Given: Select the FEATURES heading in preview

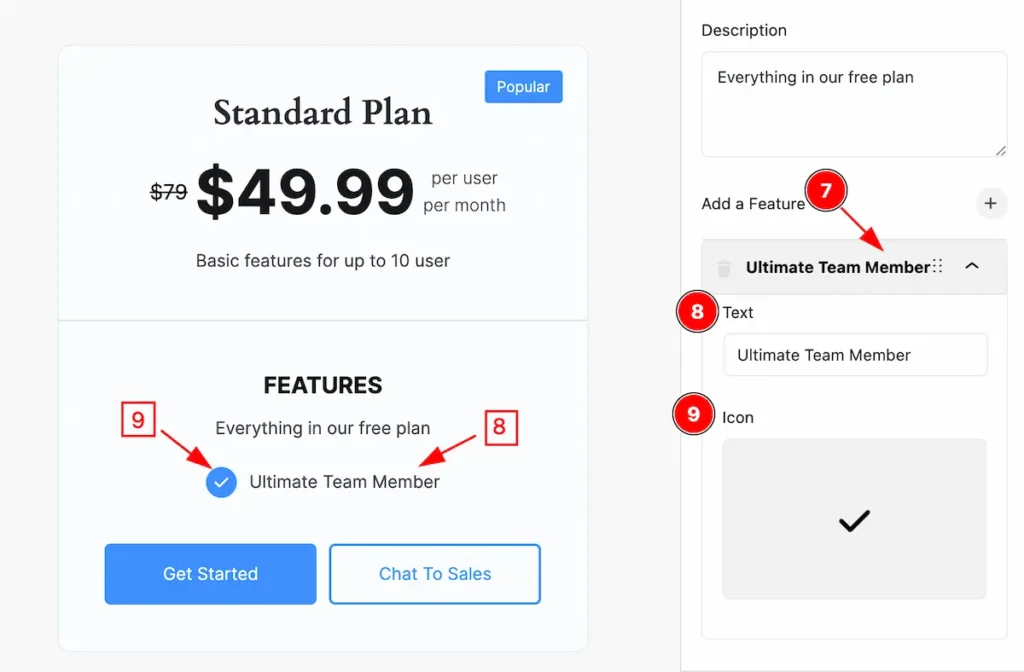Looking at the screenshot, I should pyautogui.click(x=323, y=385).
